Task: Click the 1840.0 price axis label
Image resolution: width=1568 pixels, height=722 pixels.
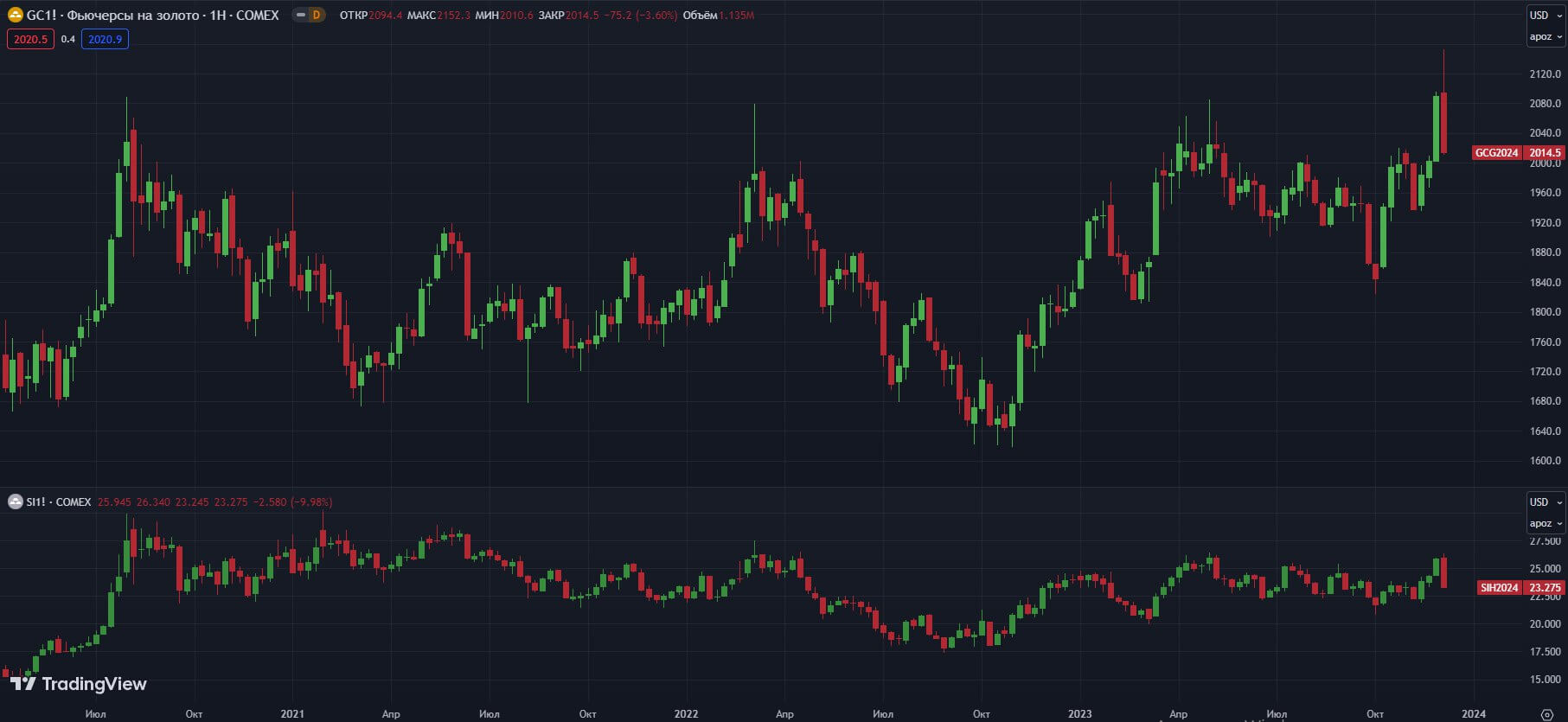Action: click(x=1545, y=282)
